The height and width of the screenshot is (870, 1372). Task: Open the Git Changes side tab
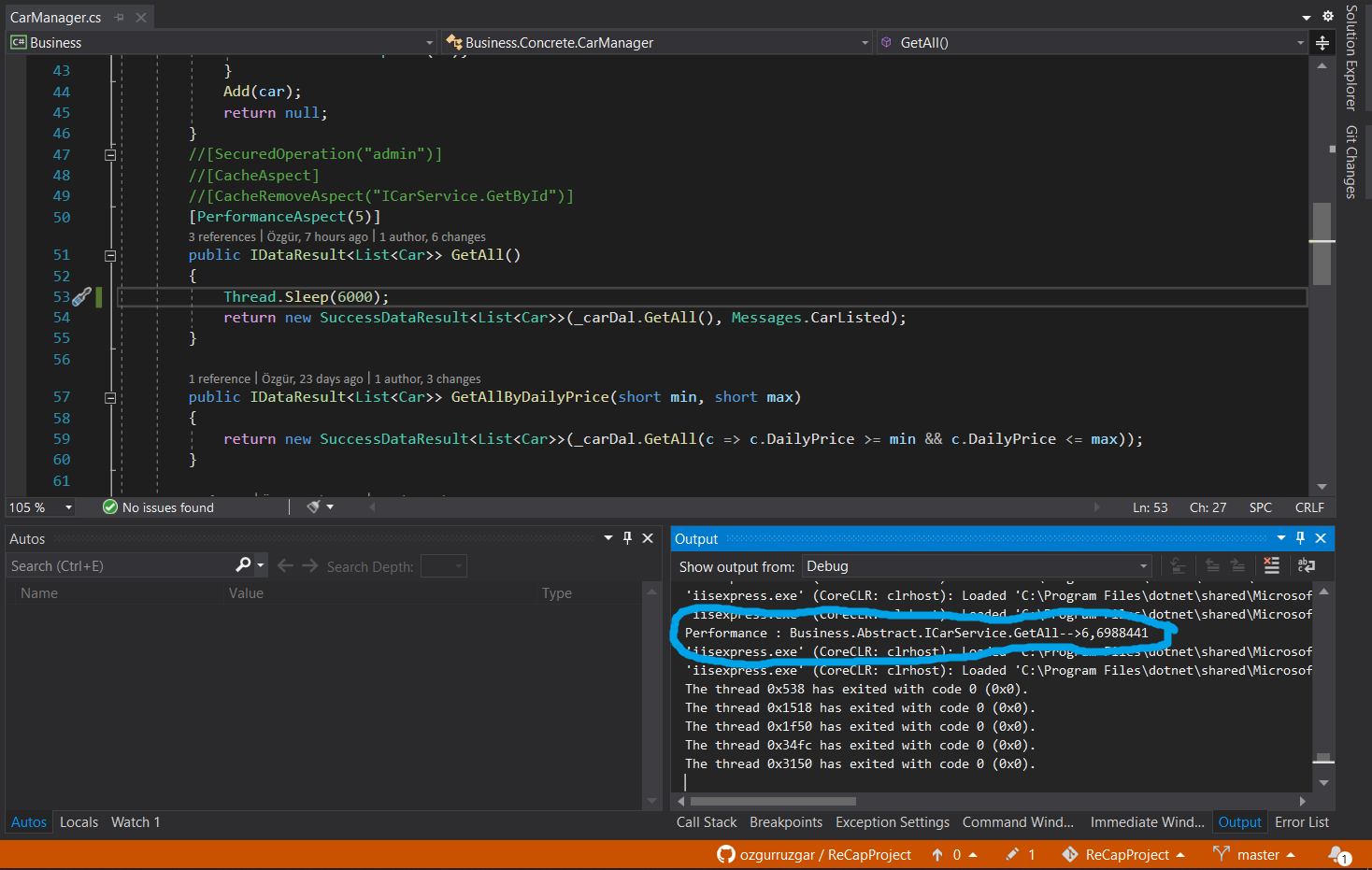click(1351, 162)
